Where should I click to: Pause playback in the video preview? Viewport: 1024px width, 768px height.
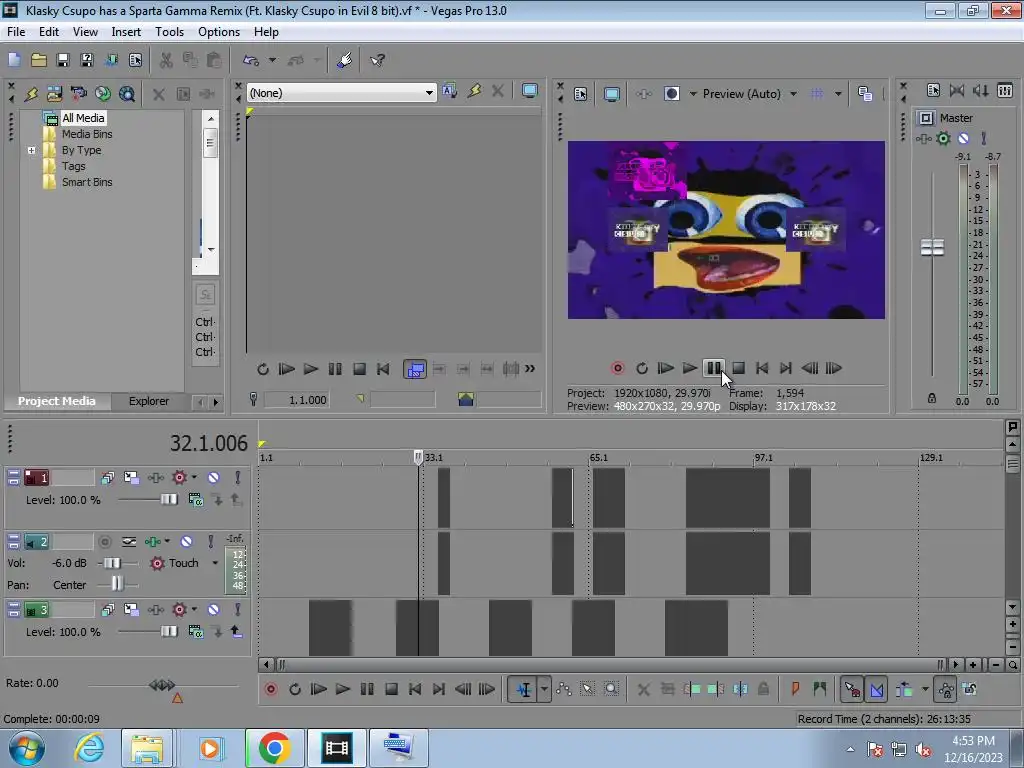pyautogui.click(x=714, y=368)
